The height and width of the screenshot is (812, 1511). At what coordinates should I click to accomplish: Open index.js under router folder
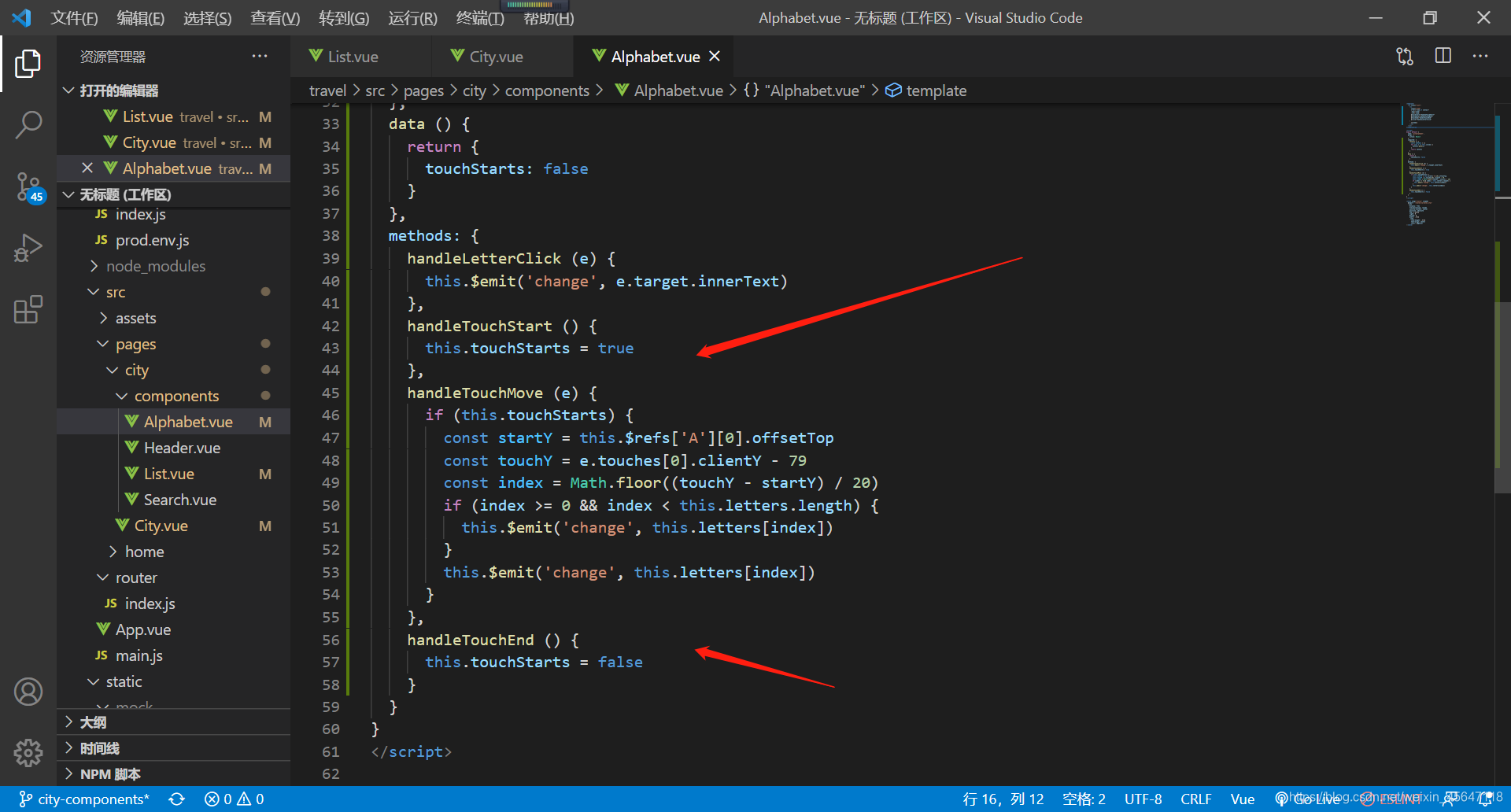(174, 603)
